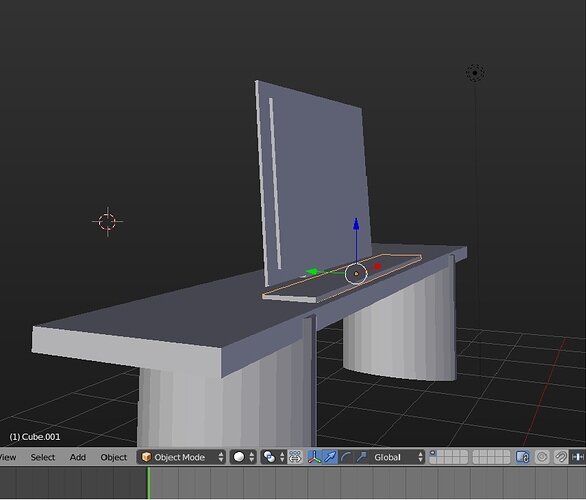The image size is (586, 500).
Task: Click the '(1) Cube.001' object label
Action: click(35, 437)
